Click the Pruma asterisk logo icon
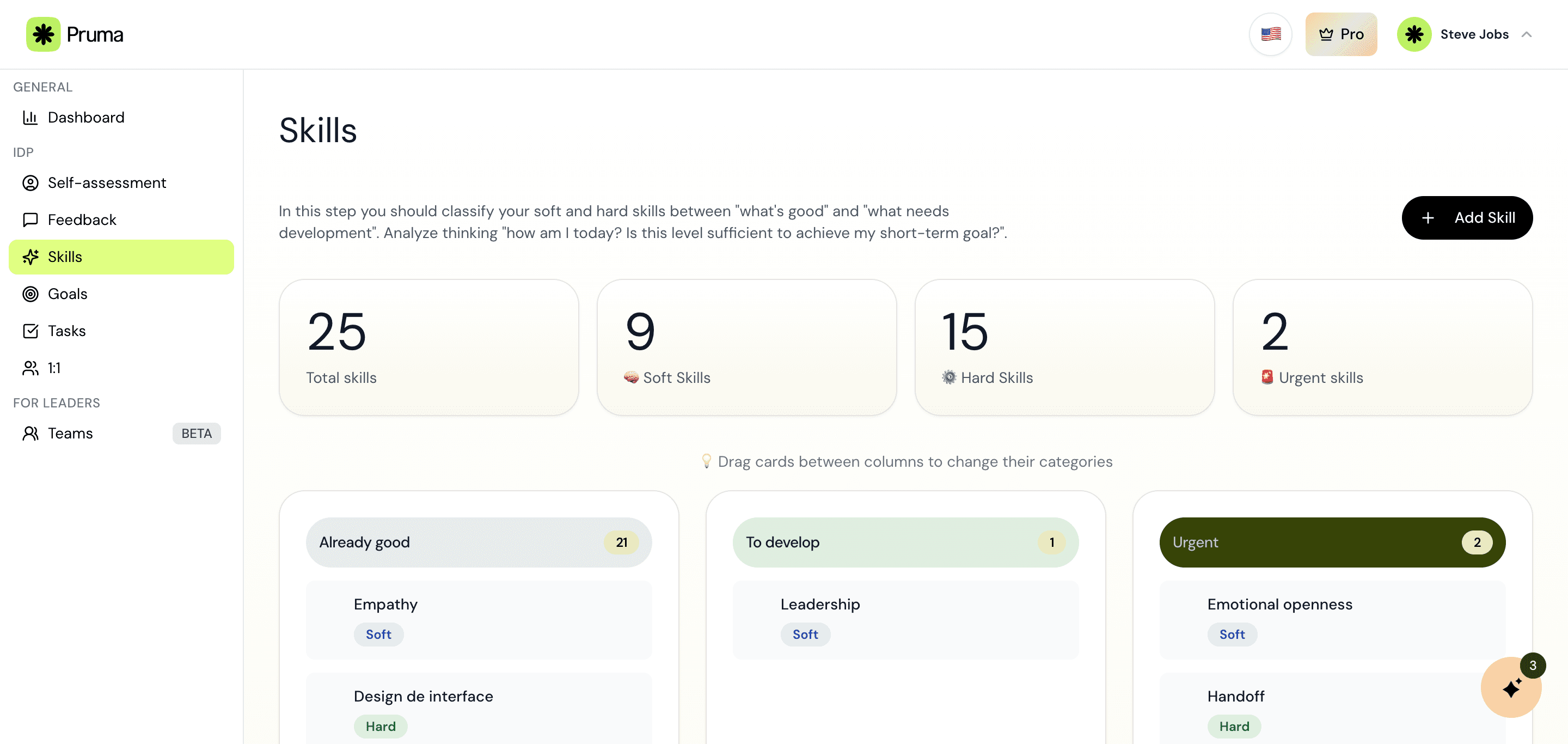The width and height of the screenshot is (1568, 744). [43, 34]
